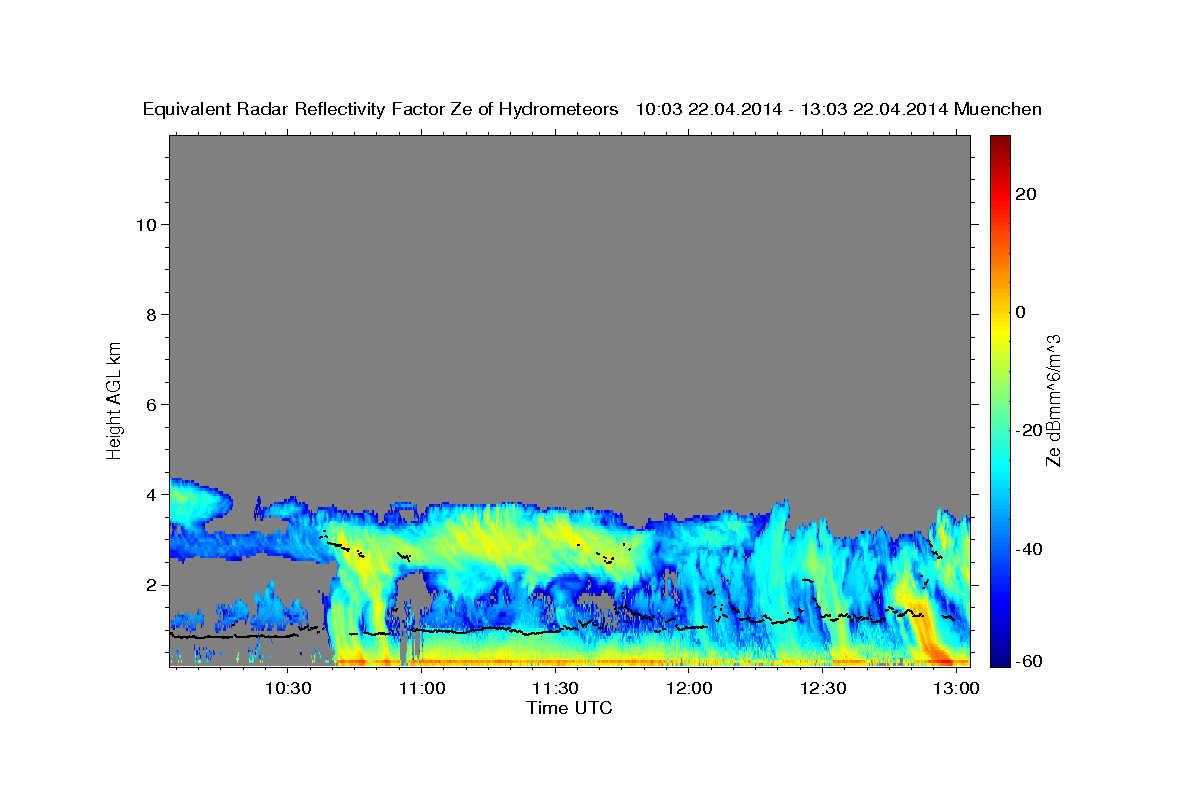
Task: Click the colorbar label '-60'
Action: click(1028, 661)
